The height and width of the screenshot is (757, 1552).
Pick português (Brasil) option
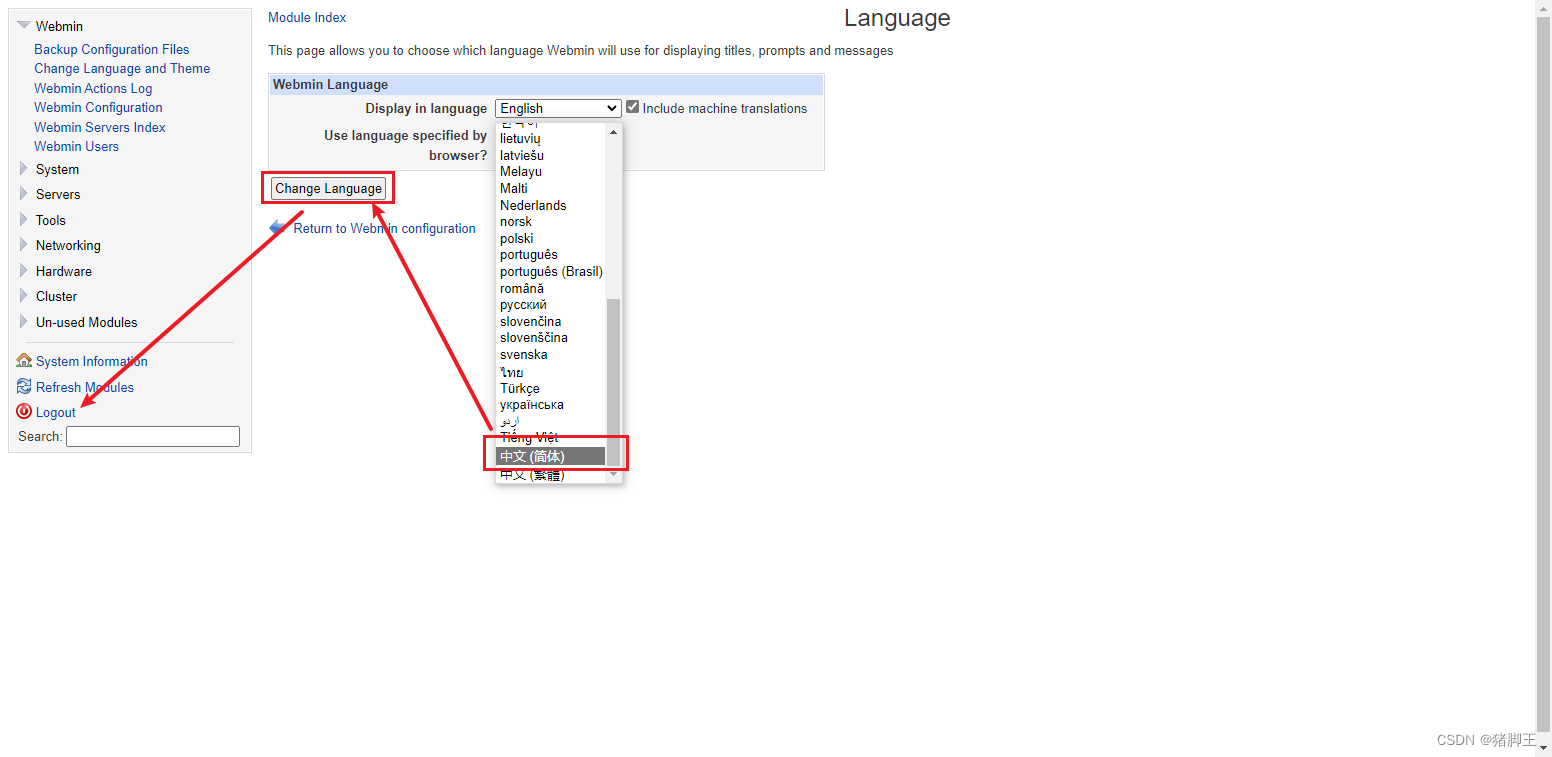551,271
